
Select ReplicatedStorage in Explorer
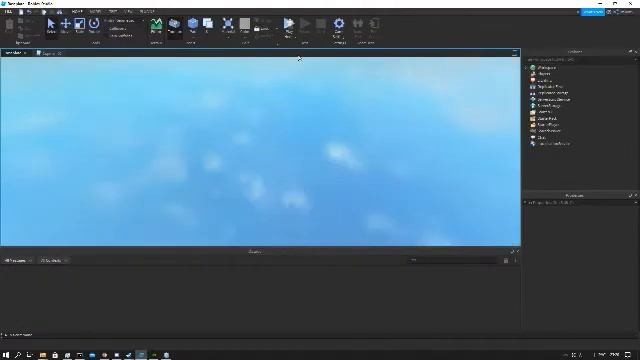(553, 93)
